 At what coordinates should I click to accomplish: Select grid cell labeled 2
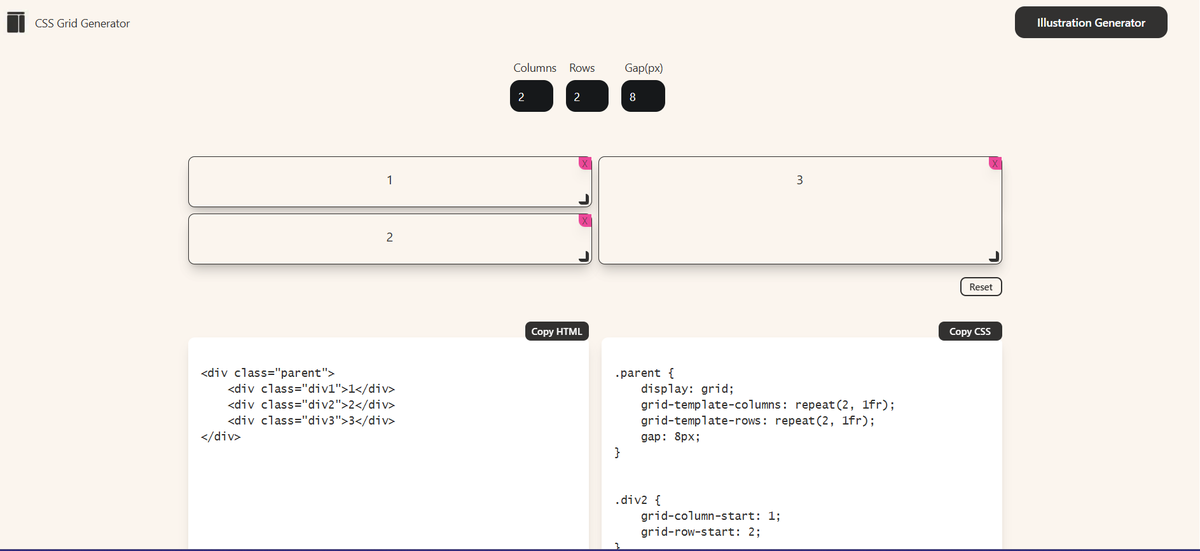pyautogui.click(x=389, y=238)
